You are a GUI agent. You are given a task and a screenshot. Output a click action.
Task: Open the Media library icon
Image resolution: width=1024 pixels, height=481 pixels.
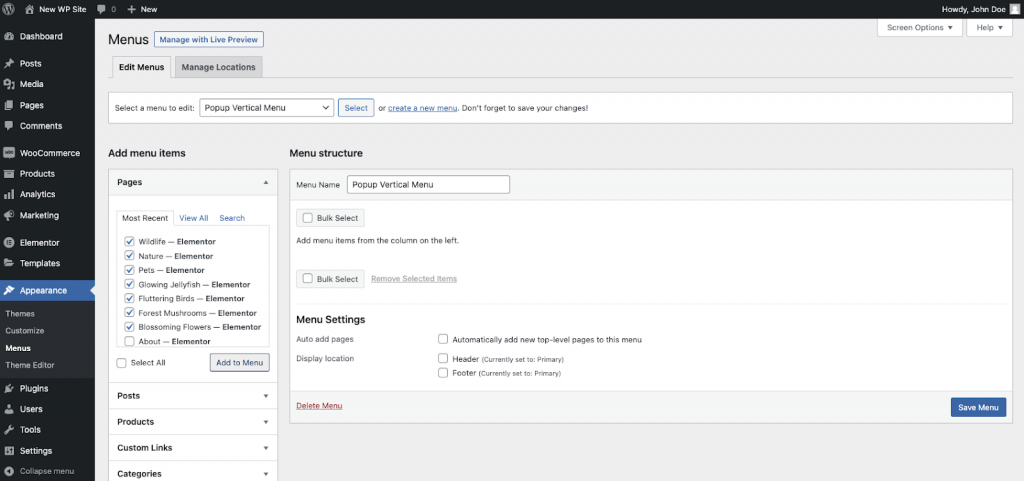pyautogui.click(x=9, y=84)
